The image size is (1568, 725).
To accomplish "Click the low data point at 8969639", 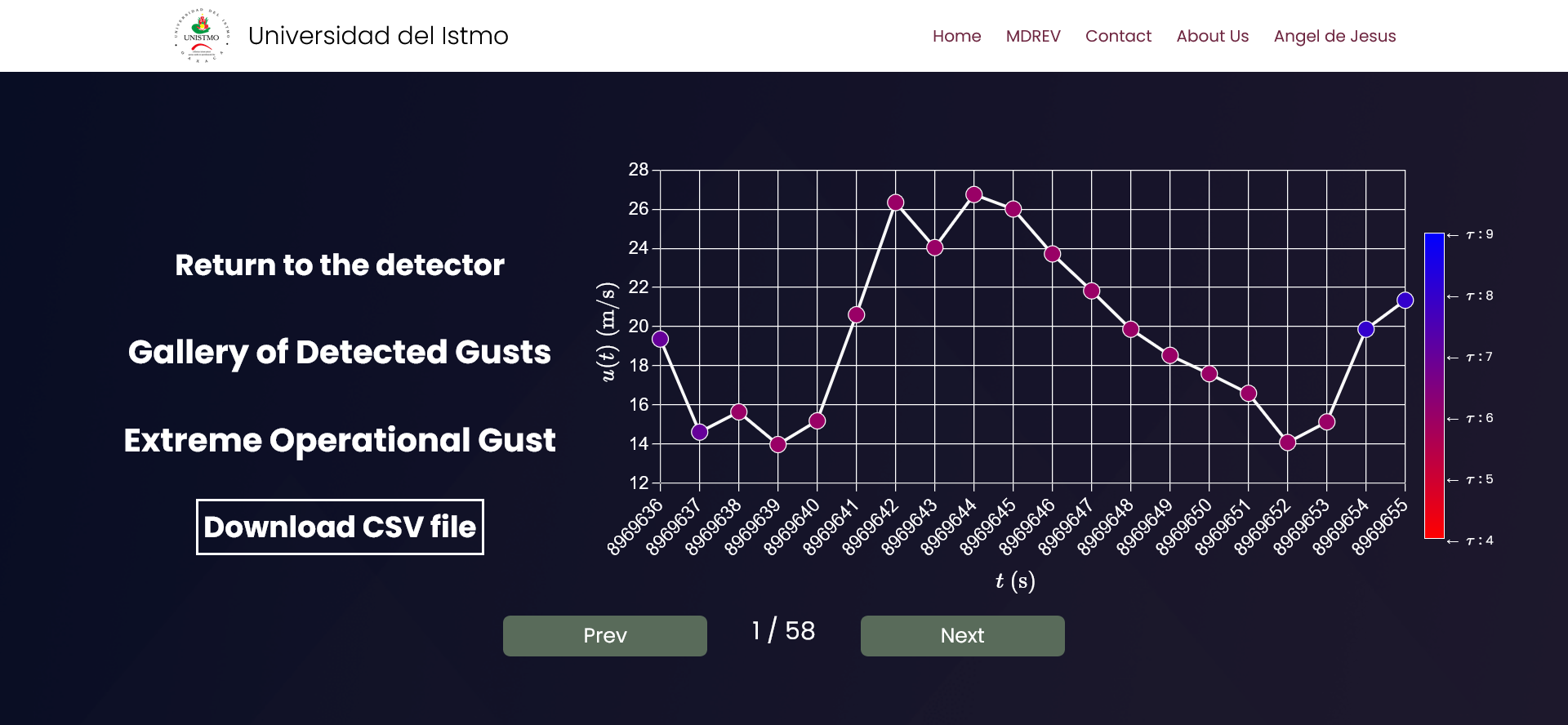I will 778,444.
